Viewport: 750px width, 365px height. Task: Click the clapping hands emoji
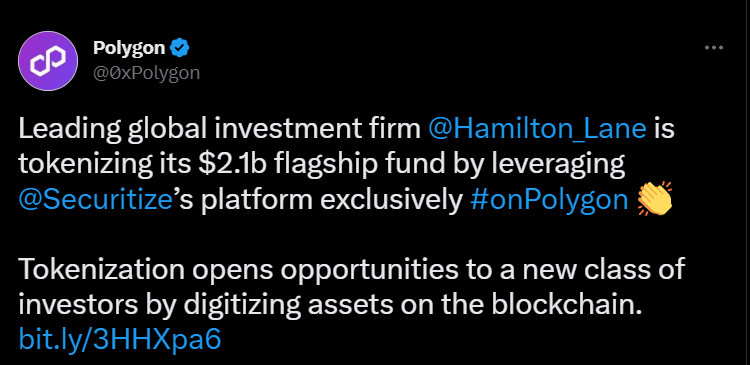654,199
